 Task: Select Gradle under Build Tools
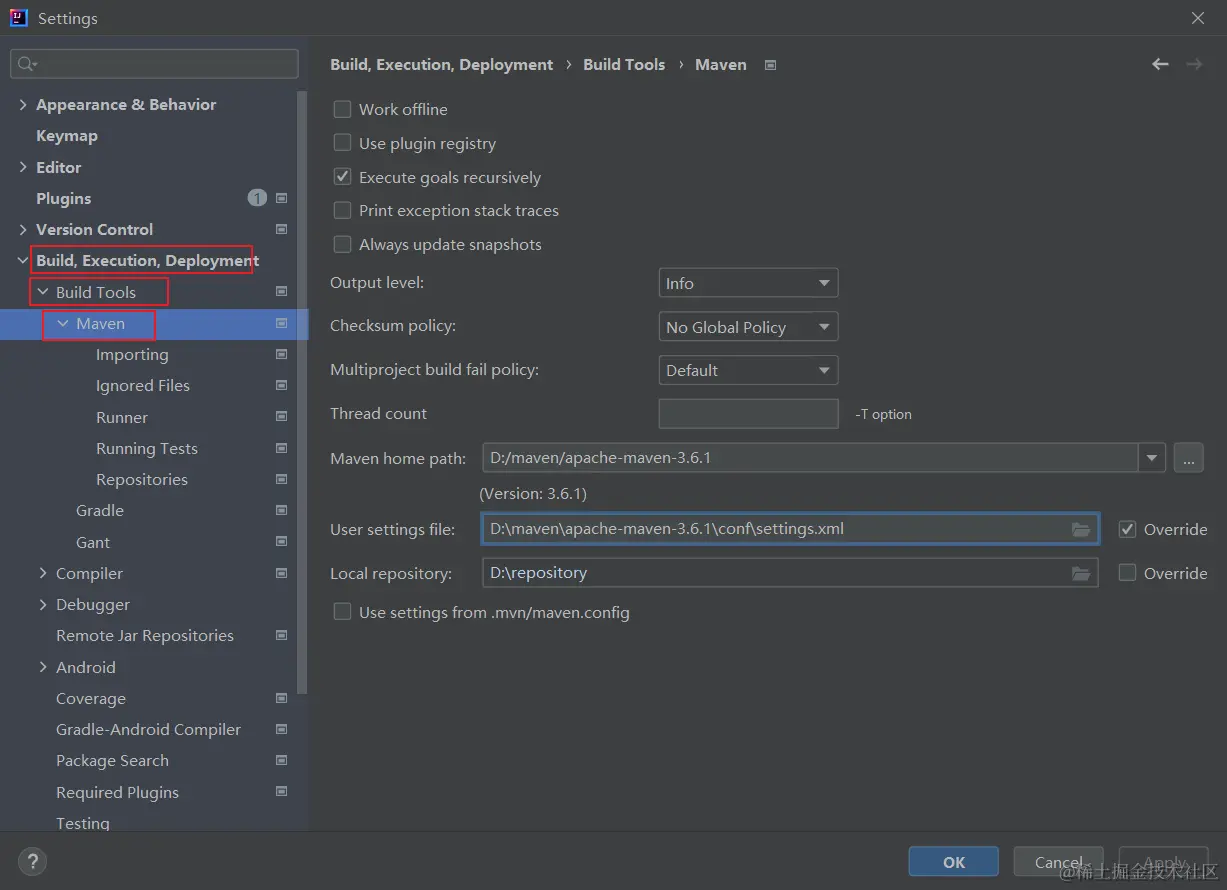100,510
